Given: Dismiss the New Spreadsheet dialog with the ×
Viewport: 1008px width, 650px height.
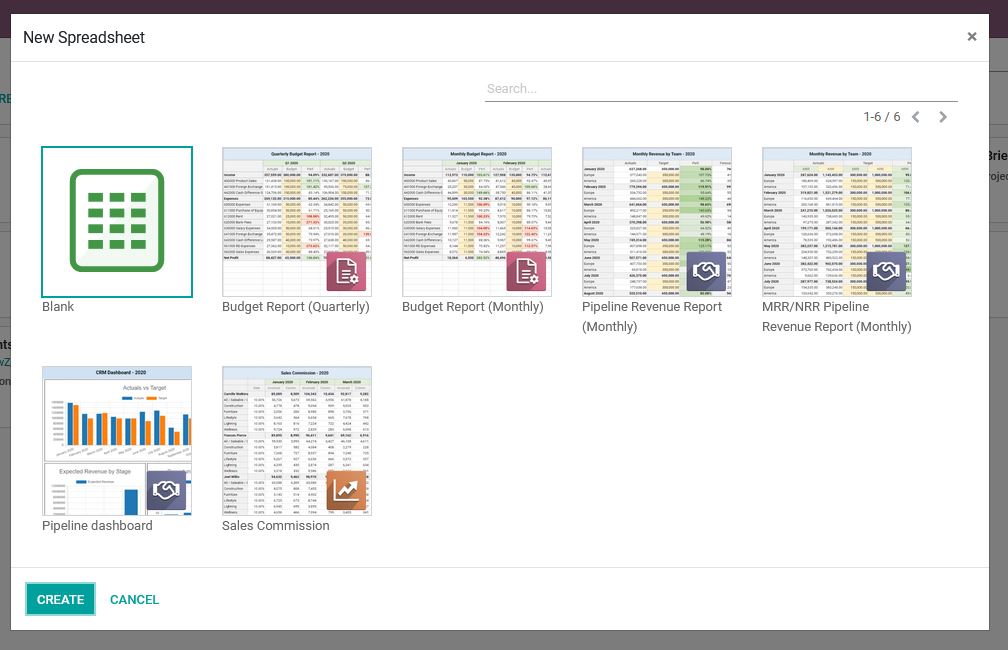Looking at the screenshot, I should (x=972, y=36).
